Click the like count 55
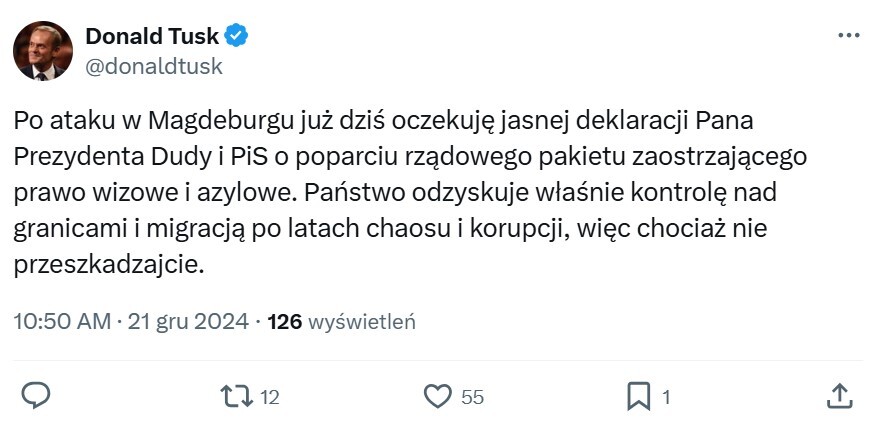The image size is (877, 424). [x=472, y=397]
